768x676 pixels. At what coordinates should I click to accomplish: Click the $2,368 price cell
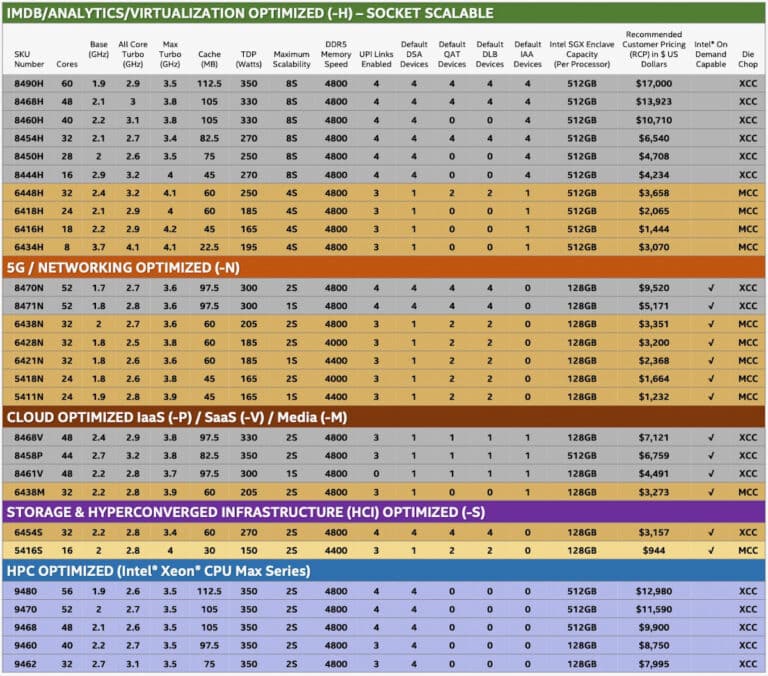point(653,361)
